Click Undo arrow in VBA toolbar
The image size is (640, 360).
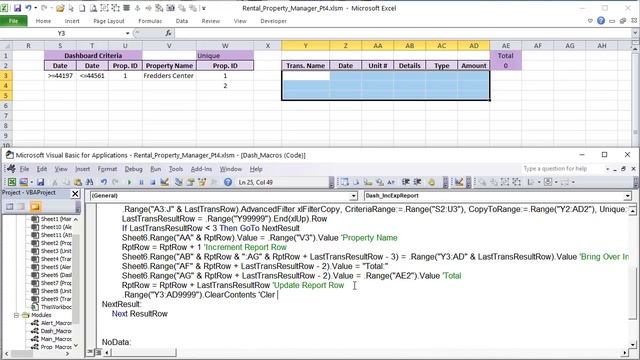click(x=104, y=182)
